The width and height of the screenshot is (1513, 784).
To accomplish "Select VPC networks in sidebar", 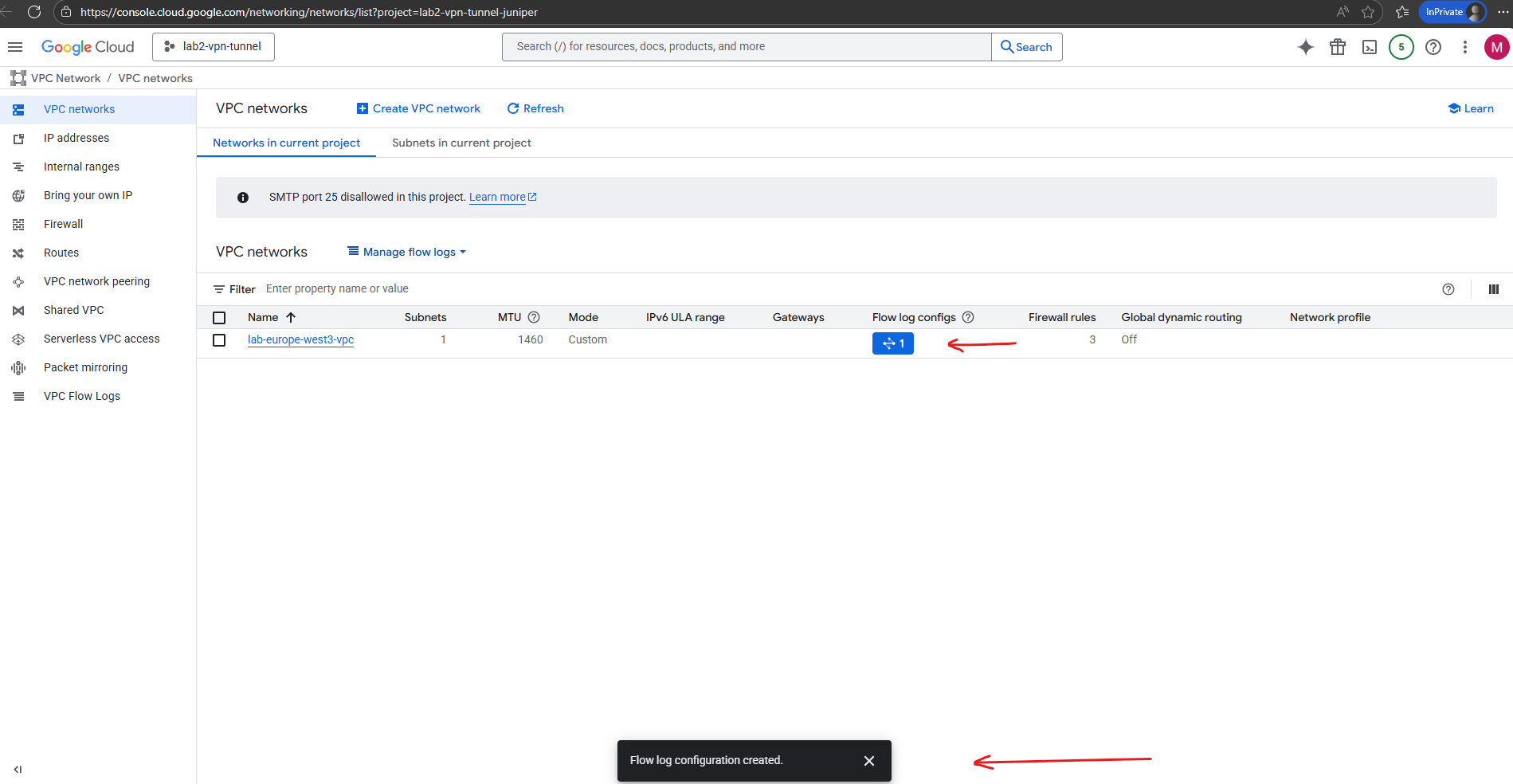I will [x=79, y=109].
